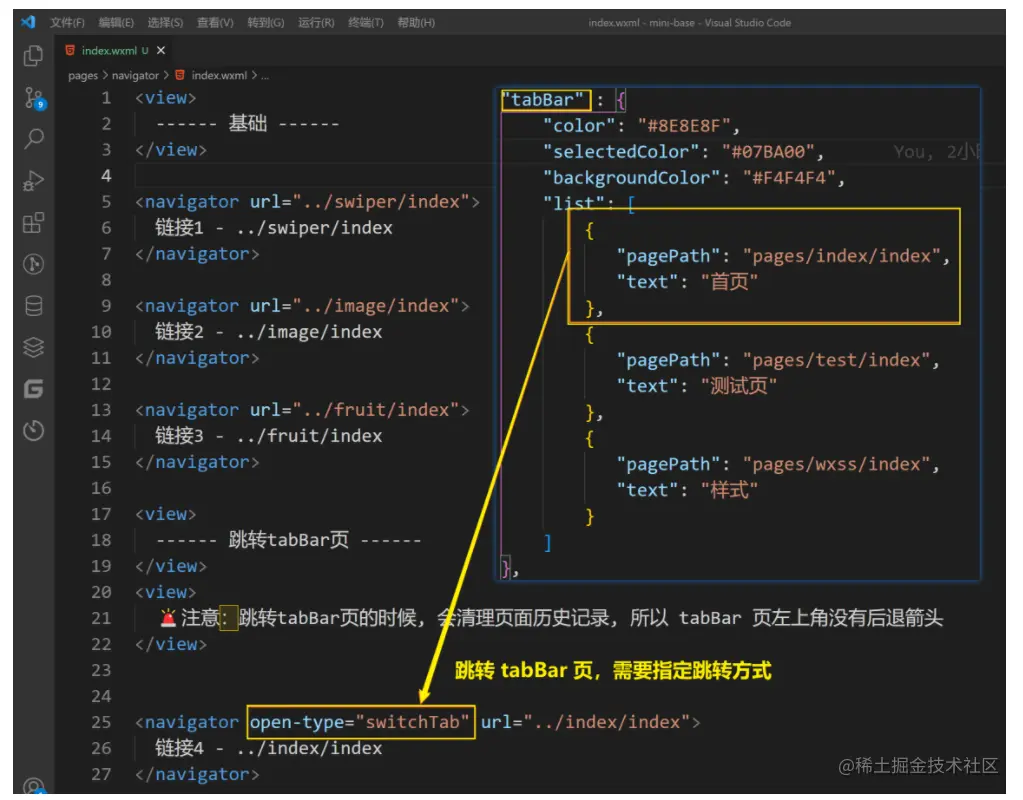1023x800 pixels.
Task: Open the database activity bar icon
Action: point(33,305)
